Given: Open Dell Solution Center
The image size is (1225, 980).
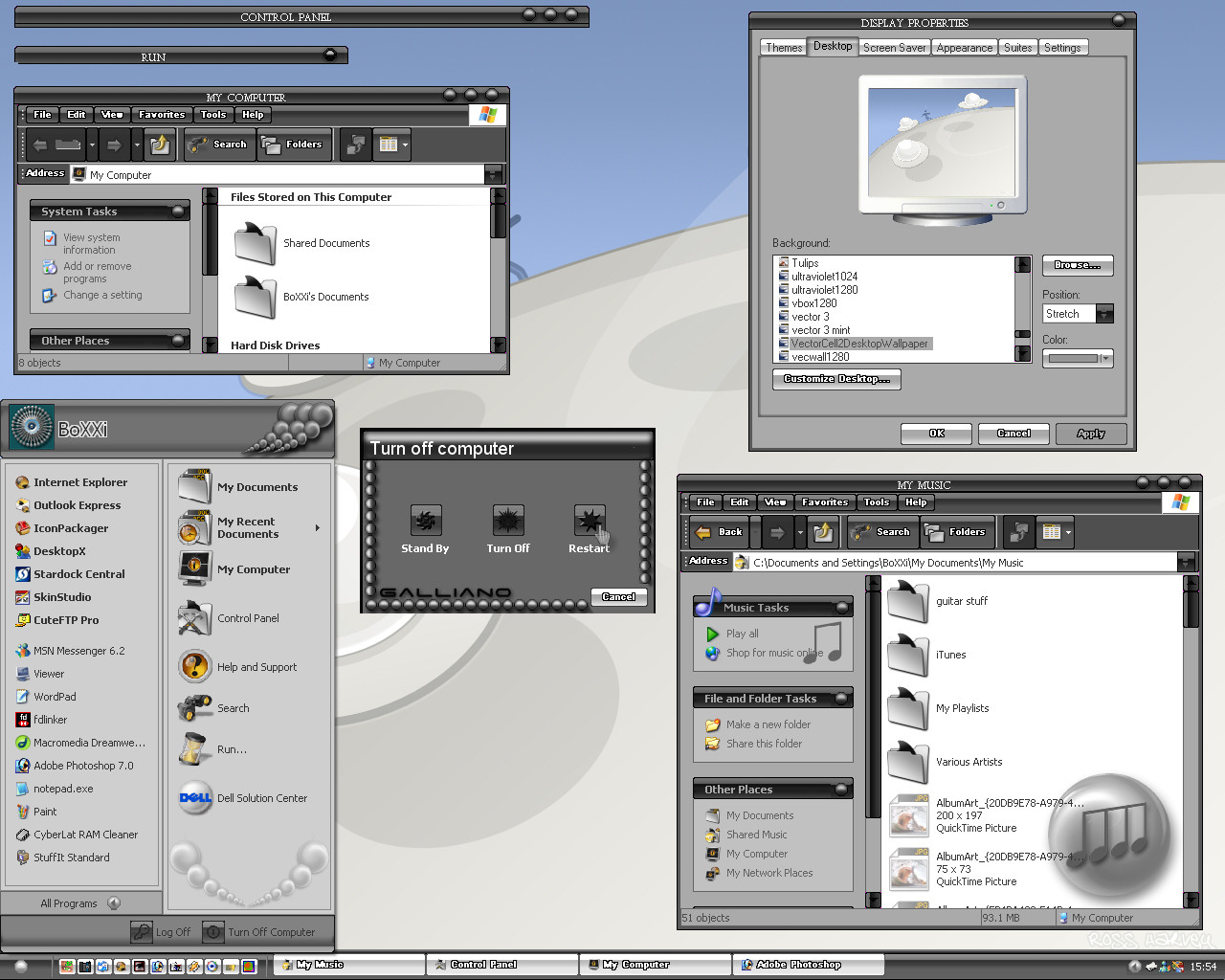Looking at the screenshot, I should point(243,798).
